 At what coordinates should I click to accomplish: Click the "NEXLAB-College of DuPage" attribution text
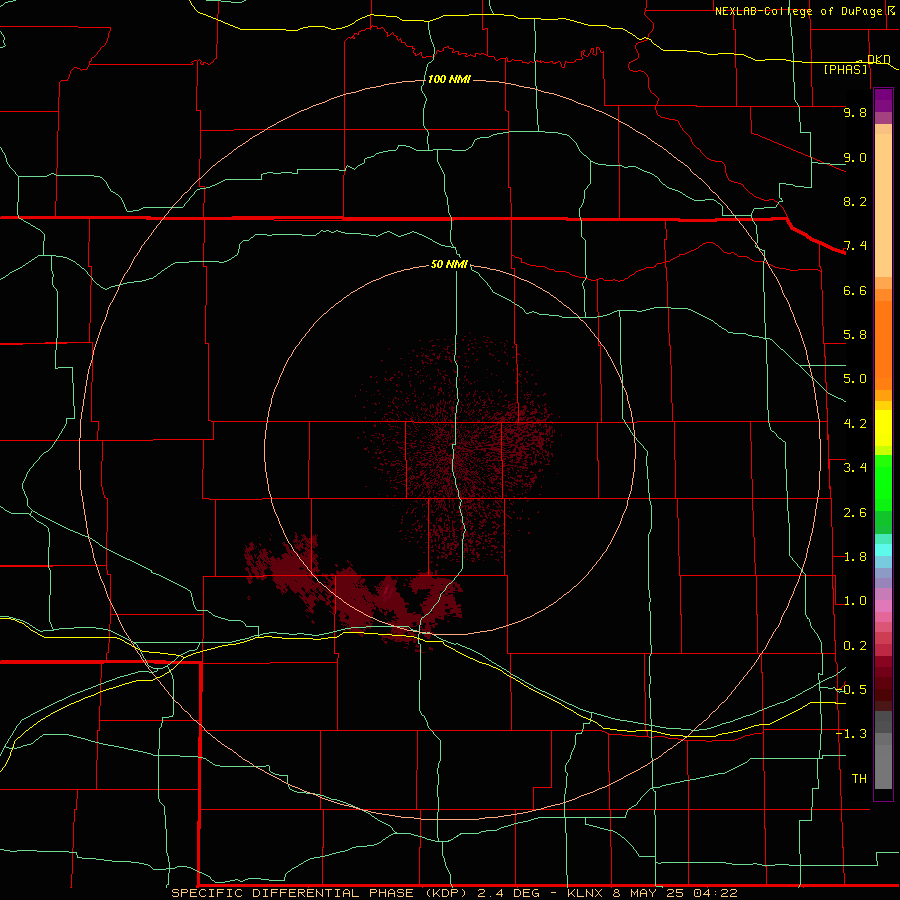pos(798,11)
